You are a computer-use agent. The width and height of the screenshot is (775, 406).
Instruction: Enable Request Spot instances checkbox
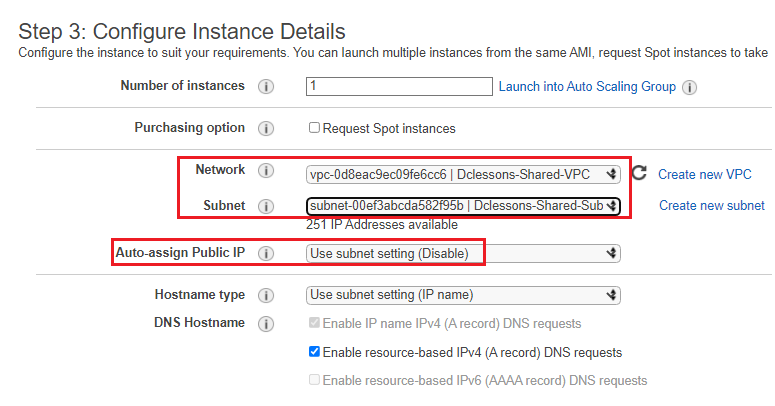tap(314, 128)
